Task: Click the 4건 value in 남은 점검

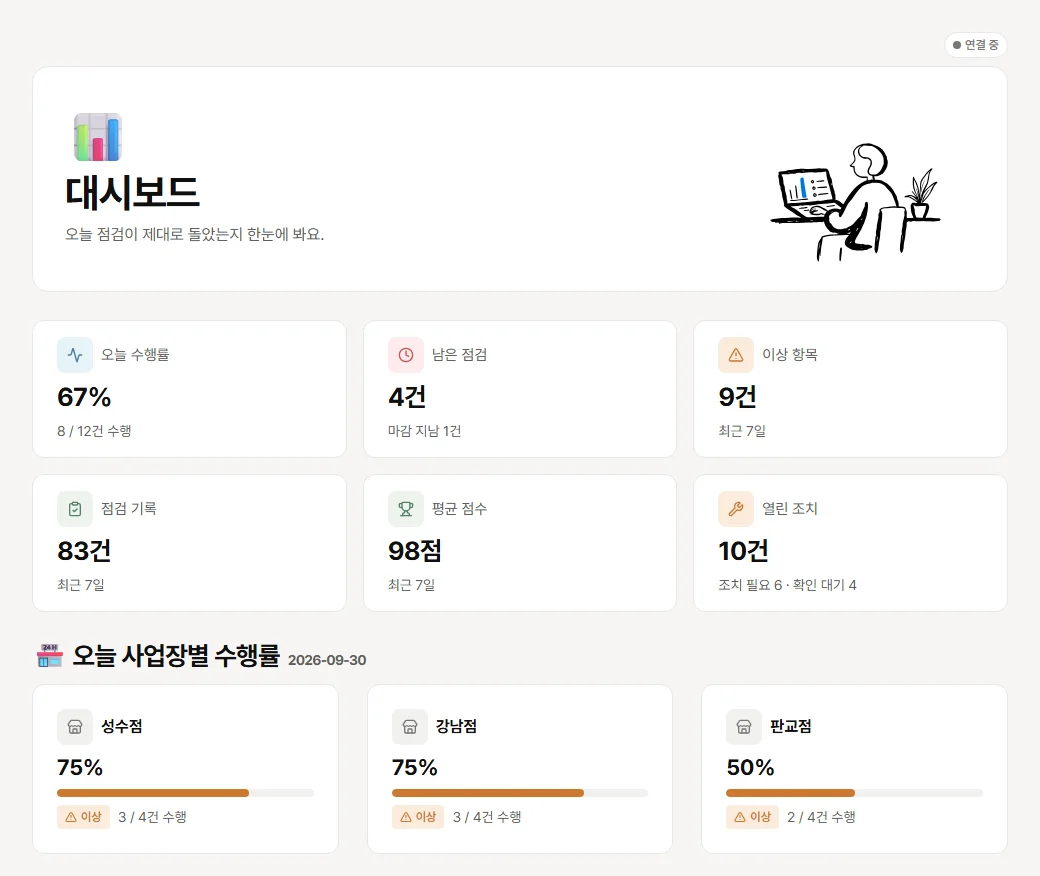Action: pyautogui.click(x=407, y=397)
